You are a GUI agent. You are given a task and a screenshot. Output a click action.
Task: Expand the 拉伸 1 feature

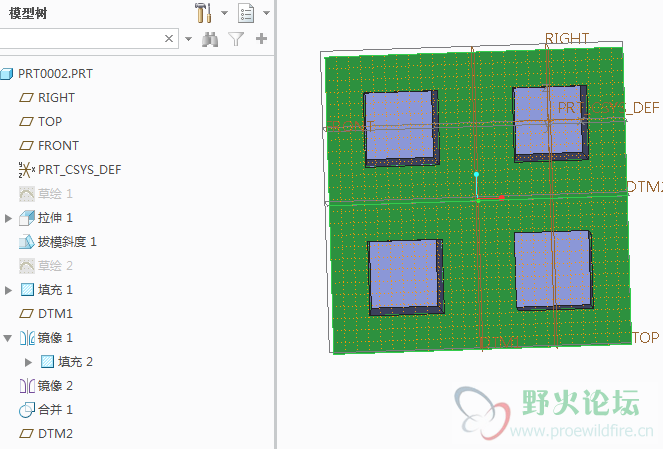[x=8, y=218]
